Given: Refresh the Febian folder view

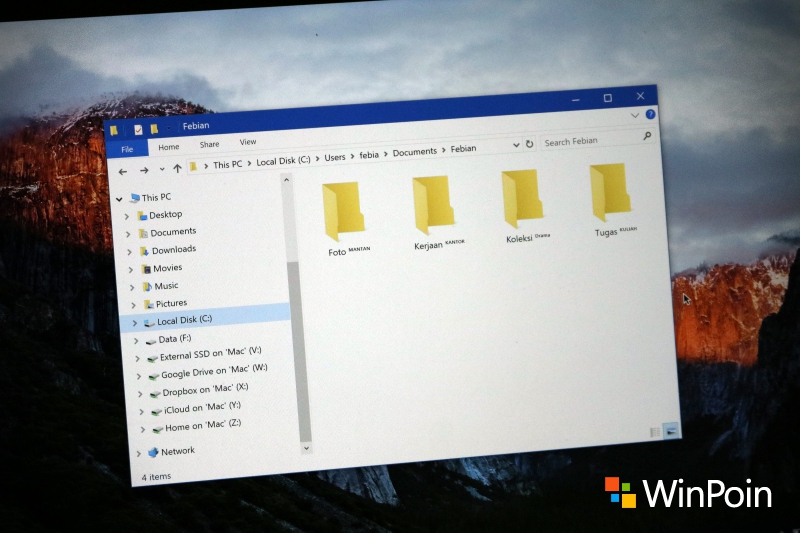Looking at the screenshot, I should point(530,144).
